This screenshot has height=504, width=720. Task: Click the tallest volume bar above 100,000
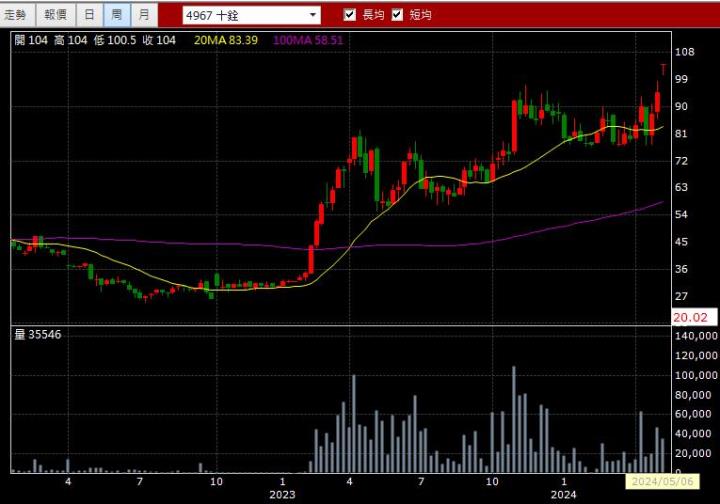click(x=514, y=420)
